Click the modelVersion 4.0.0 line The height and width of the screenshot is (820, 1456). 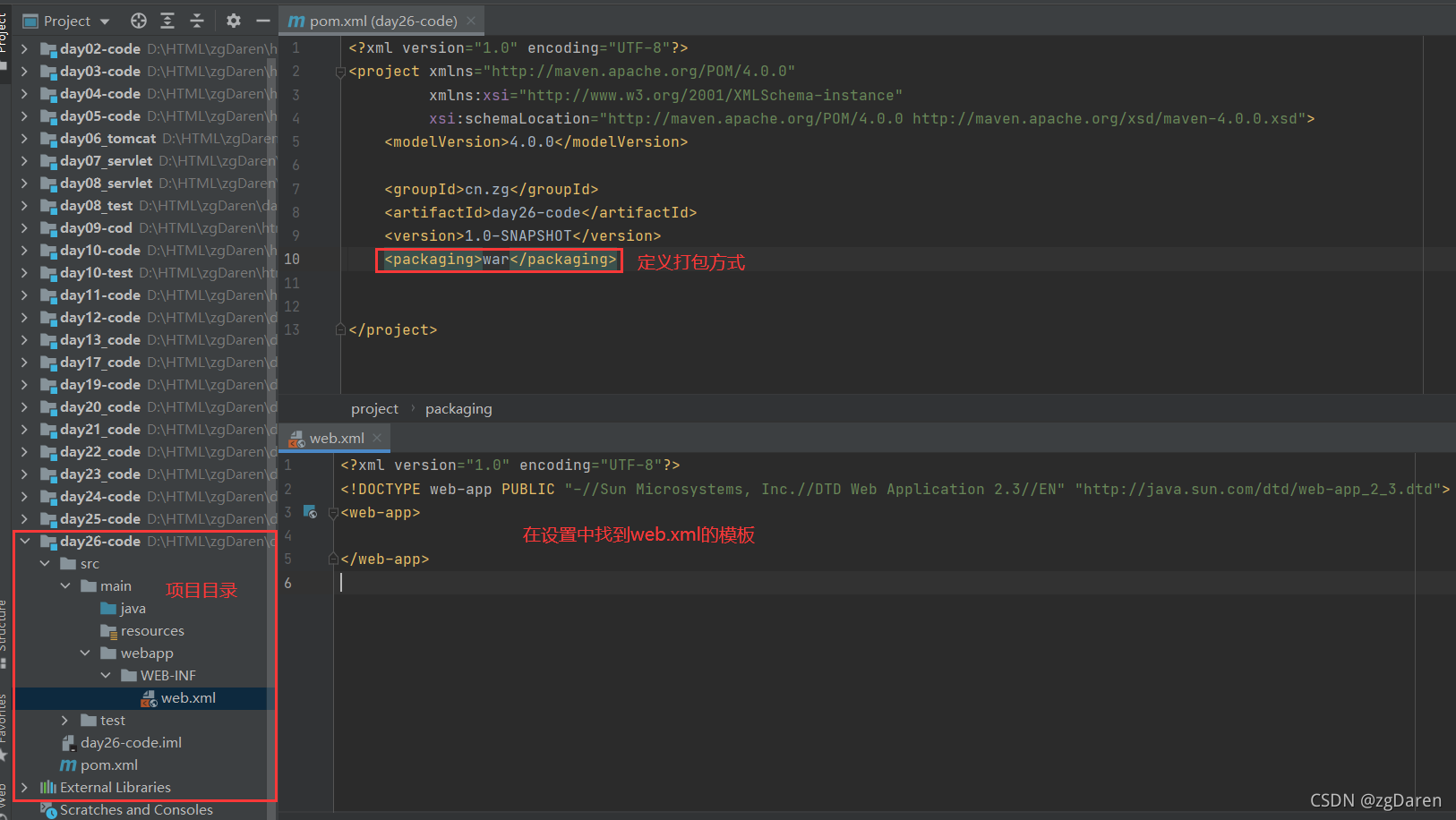click(536, 141)
